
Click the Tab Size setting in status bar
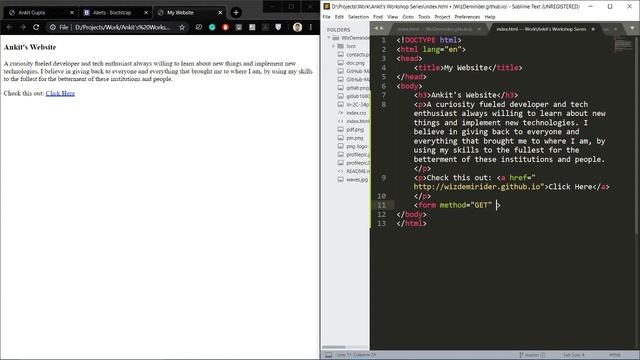tap(573, 355)
